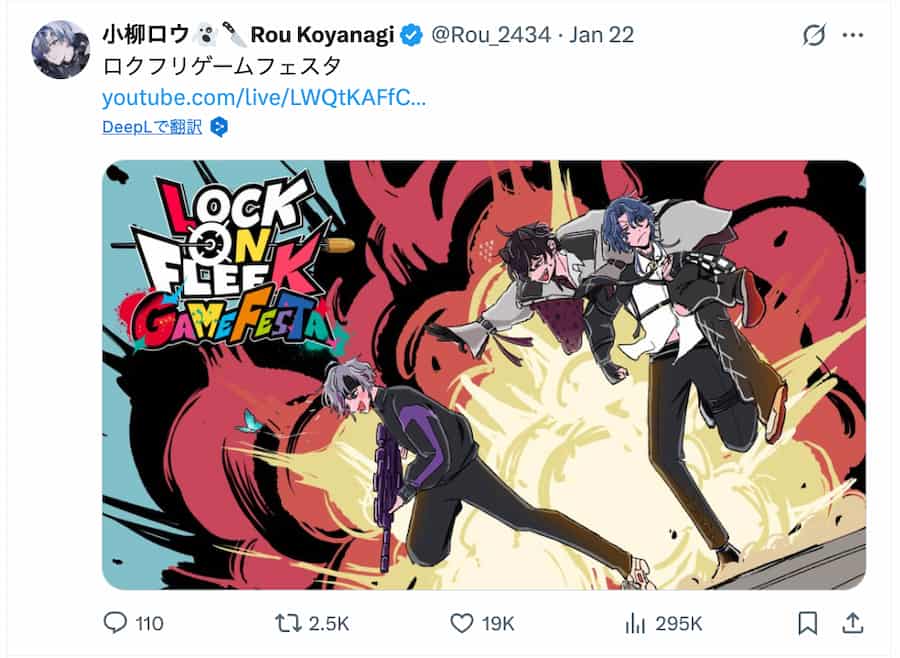Click the 110 replies count
This screenshot has height=658, width=900.
[150, 624]
